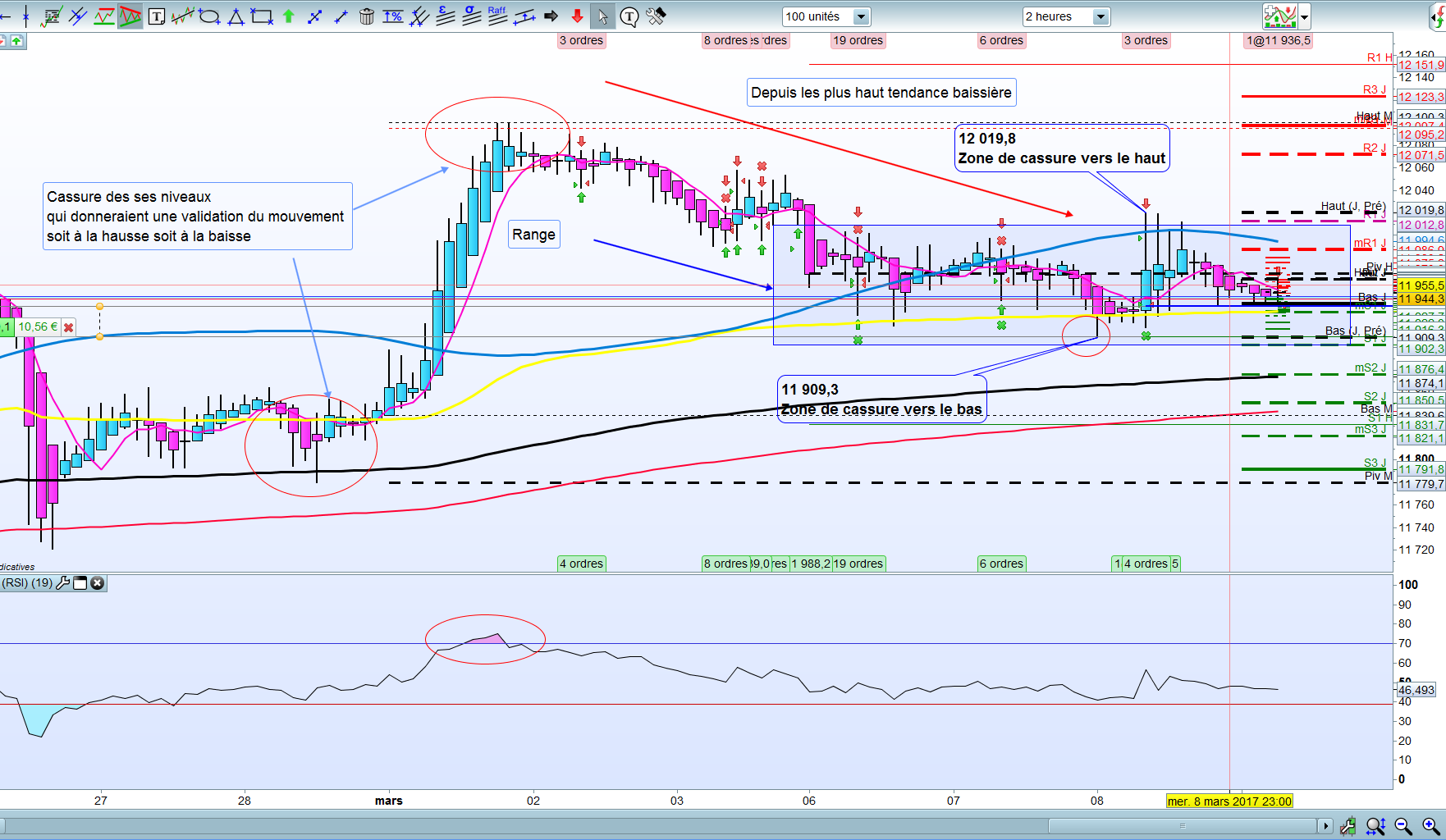Image resolution: width=1446 pixels, height=840 pixels.
Task: Activate the mouse pointer selection tool
Action: coord(603,16)
